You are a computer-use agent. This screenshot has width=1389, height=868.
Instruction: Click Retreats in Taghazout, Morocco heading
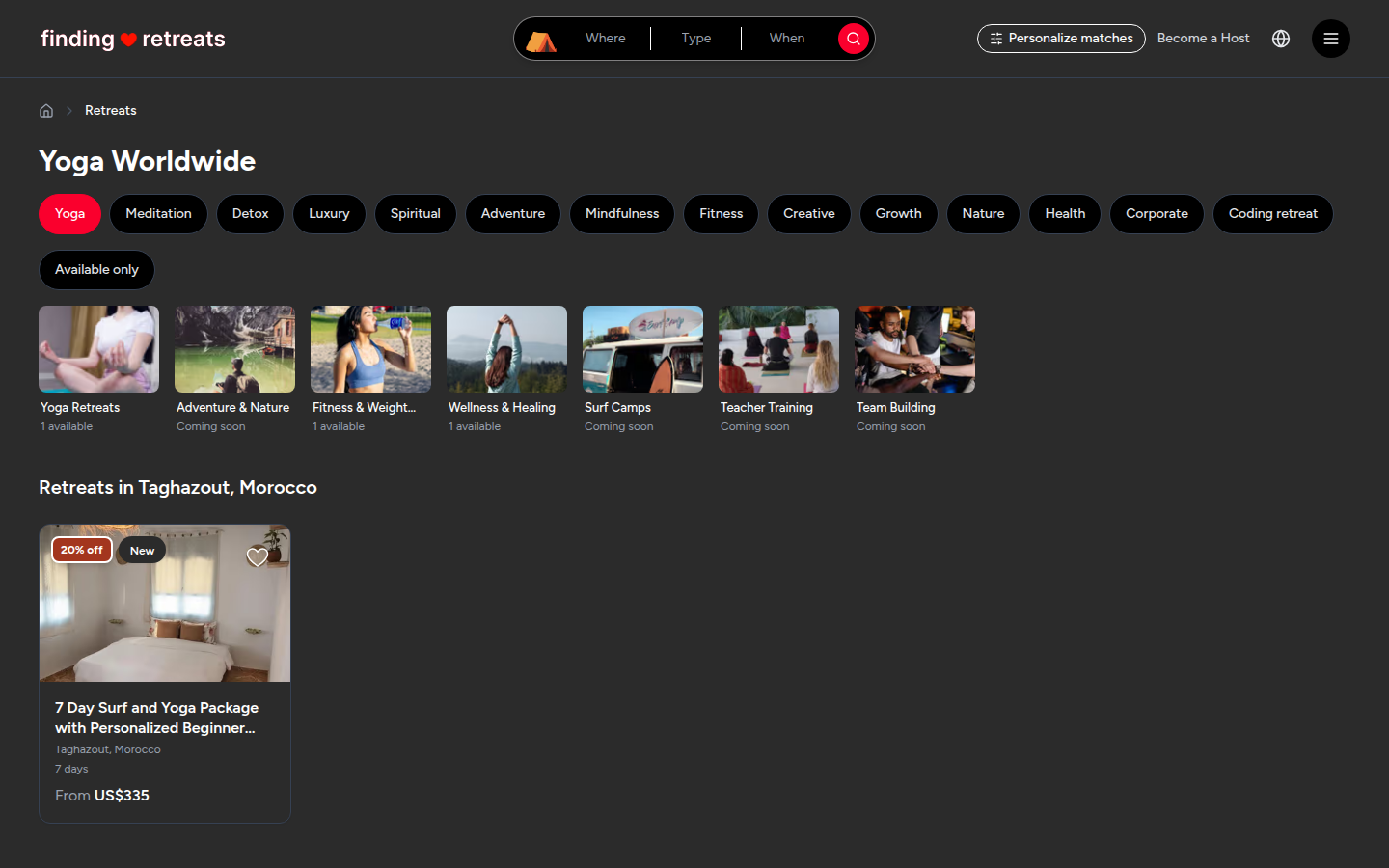tap(177, 488)
